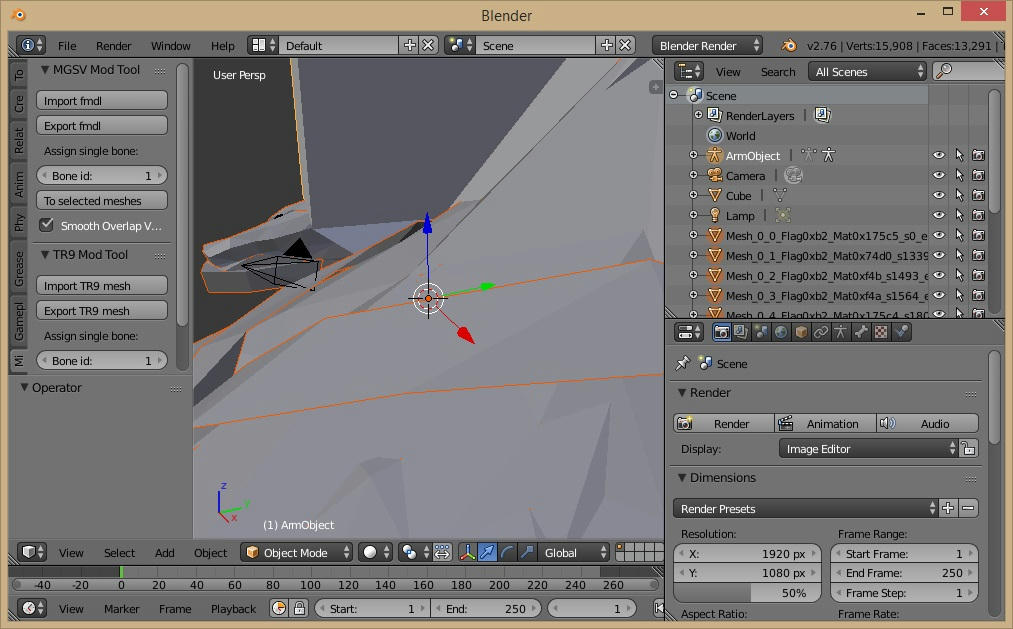Click the Blender logo icon in header
Screen dimensions: 1013x629
[x=790, y=45]
